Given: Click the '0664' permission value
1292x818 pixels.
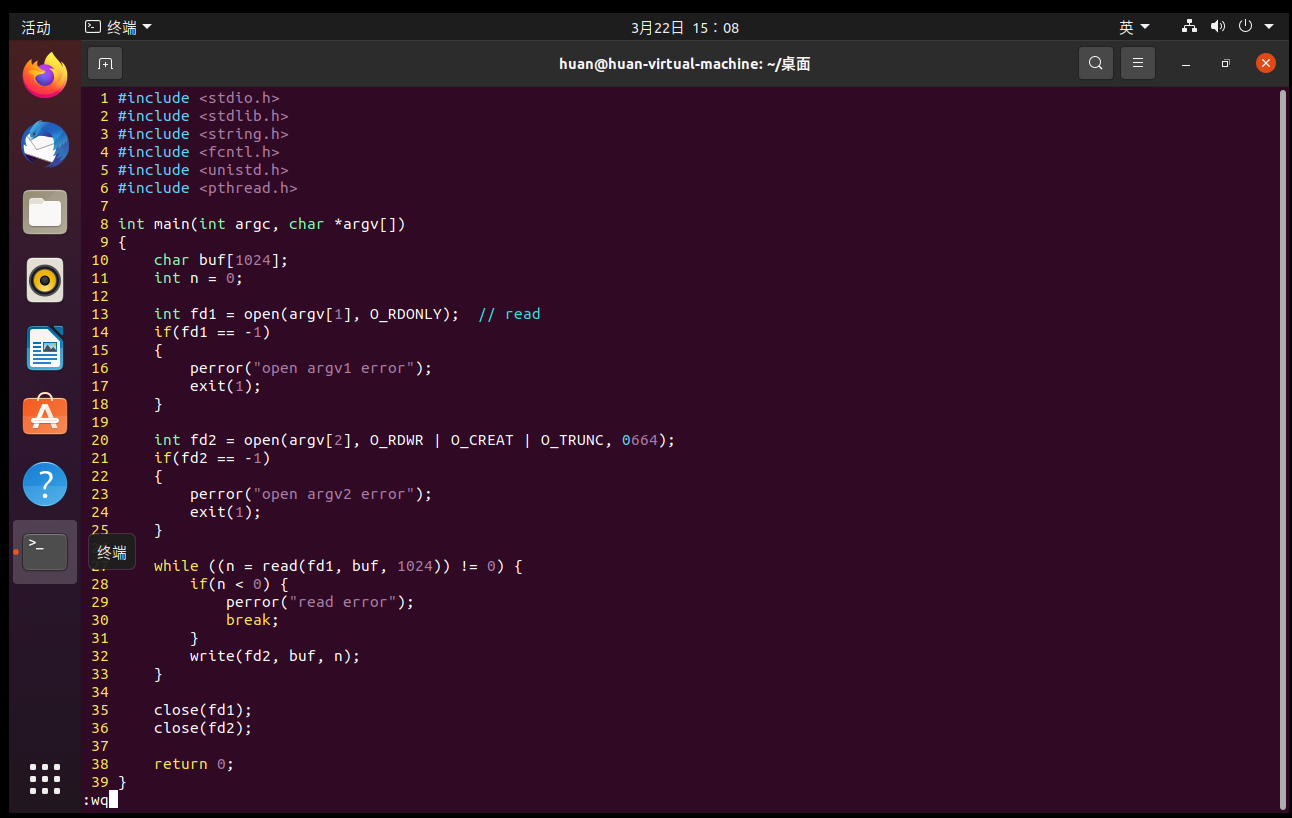Looking at the screenshot, I should pyautogui.click(x=640, y=440).
